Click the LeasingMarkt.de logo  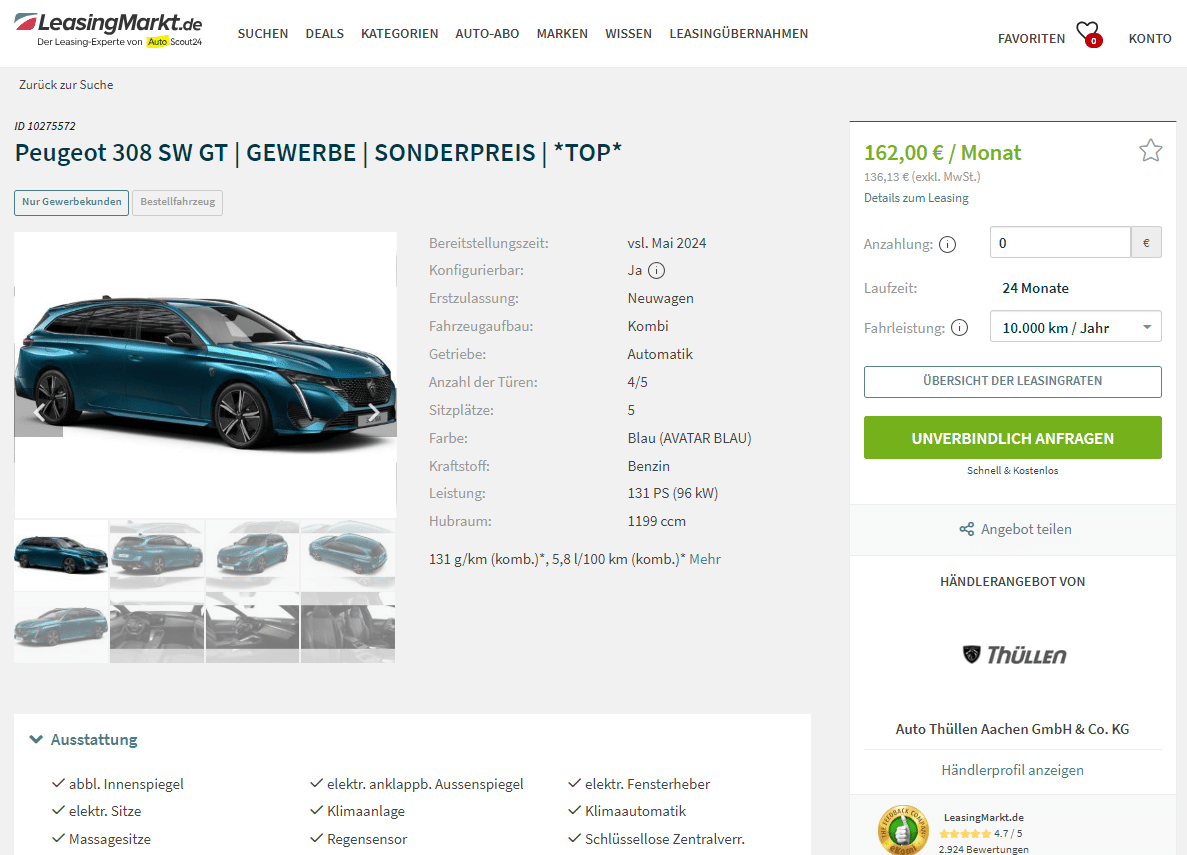click(108, 30)
